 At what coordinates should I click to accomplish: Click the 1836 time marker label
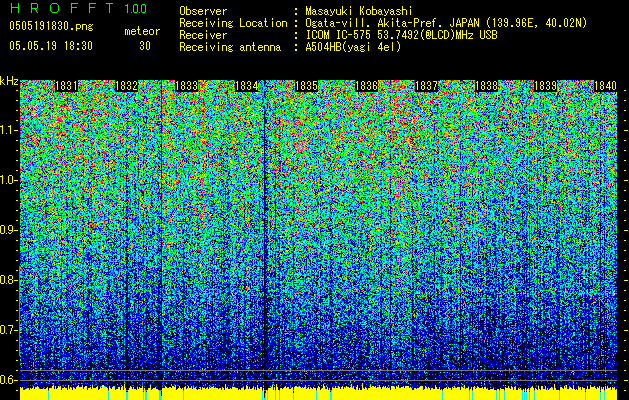click(367, 86)
